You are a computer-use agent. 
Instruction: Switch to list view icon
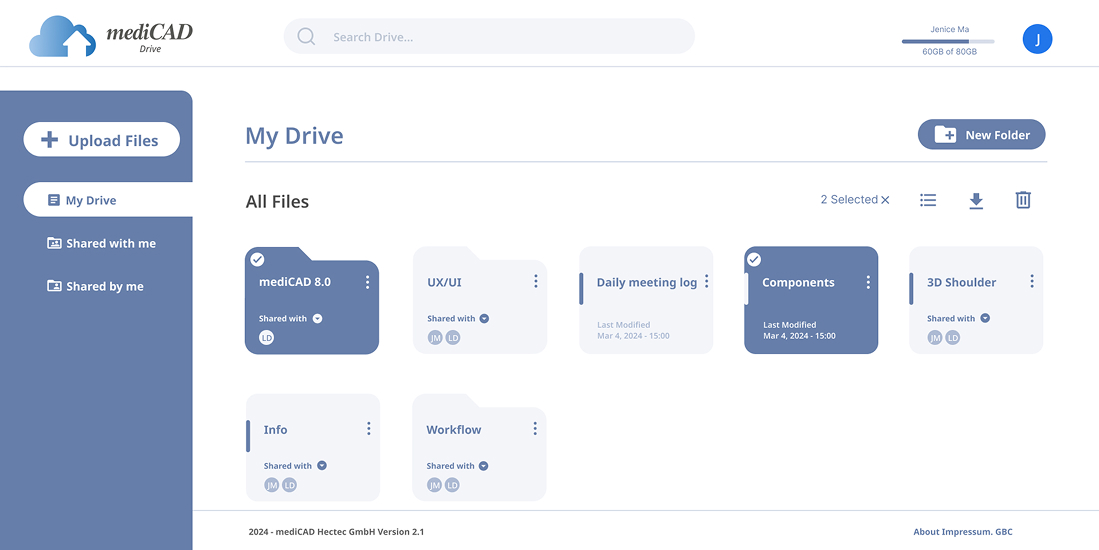pos(928,200)
